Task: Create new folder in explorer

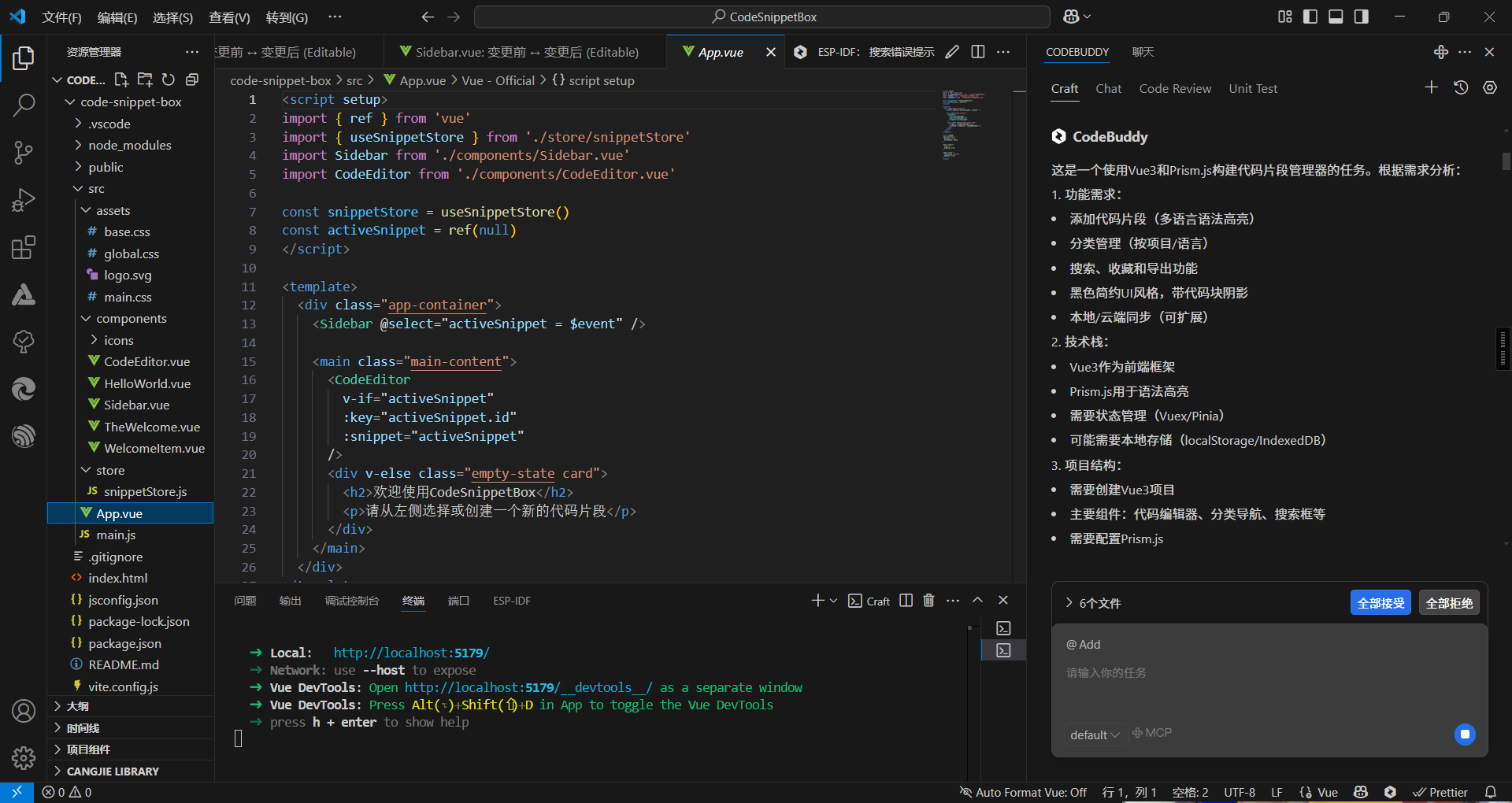Action: 145,80
